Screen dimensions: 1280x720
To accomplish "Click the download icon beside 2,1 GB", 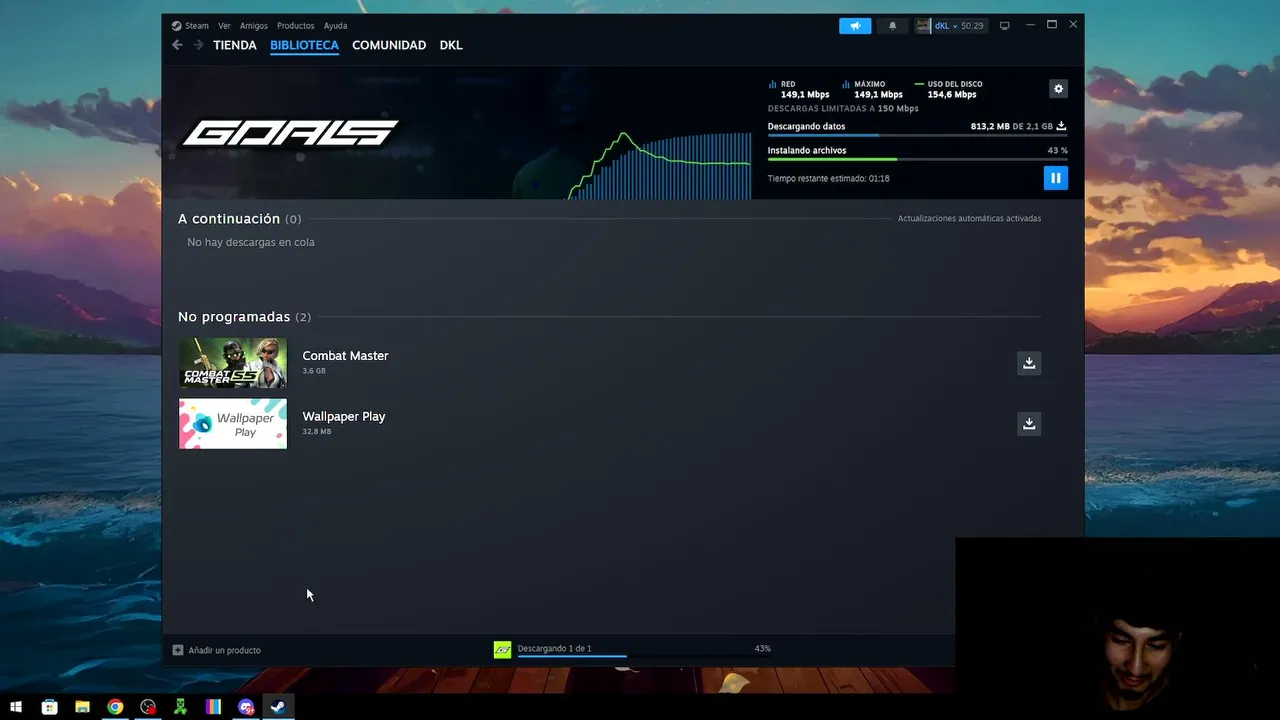I will pos(1061,126).
